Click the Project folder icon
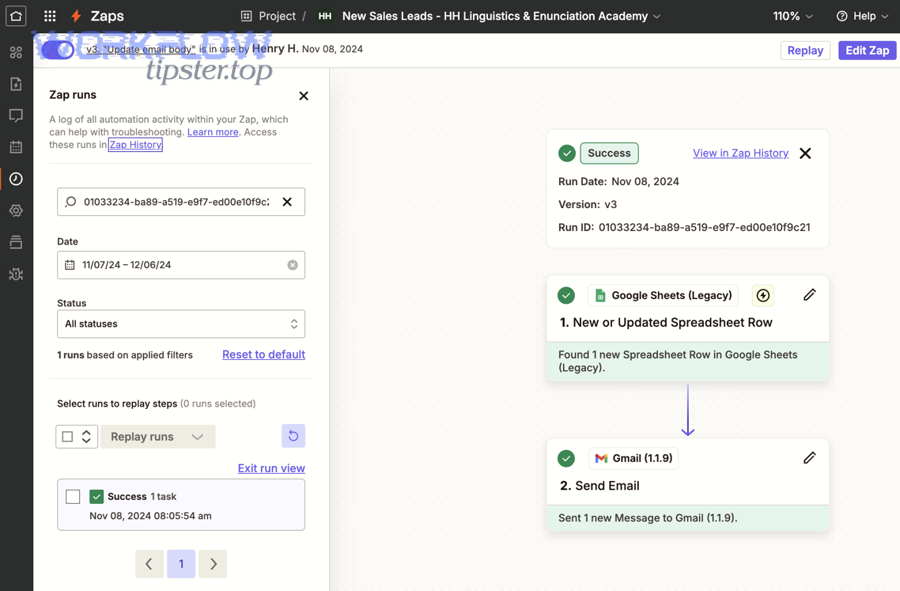The image size is (900, 591). click(x=246, y=16)
